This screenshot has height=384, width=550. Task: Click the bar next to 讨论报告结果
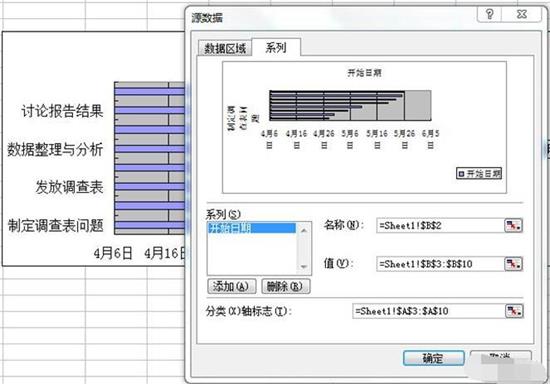point(150,111)
